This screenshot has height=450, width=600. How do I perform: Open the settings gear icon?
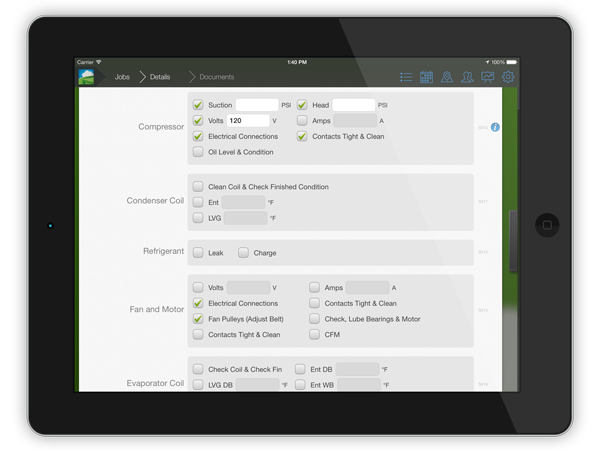(508, 77)
